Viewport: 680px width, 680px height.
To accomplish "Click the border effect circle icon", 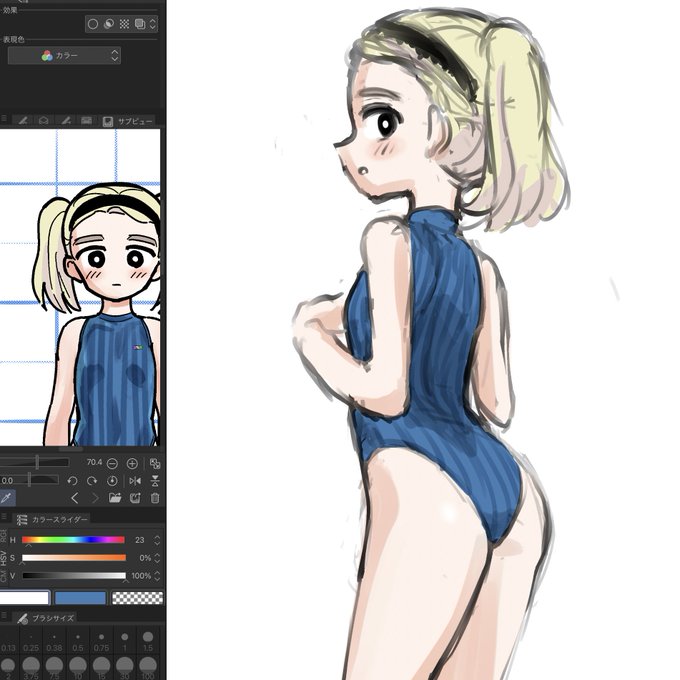I will point(93,24).
